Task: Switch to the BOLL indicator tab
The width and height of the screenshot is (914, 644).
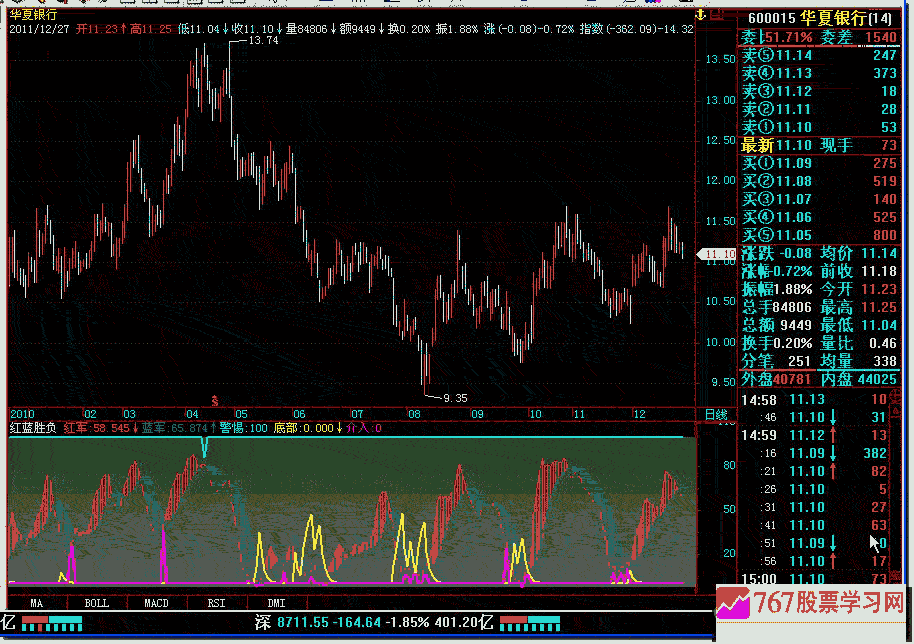Action: tap(97, 603)
